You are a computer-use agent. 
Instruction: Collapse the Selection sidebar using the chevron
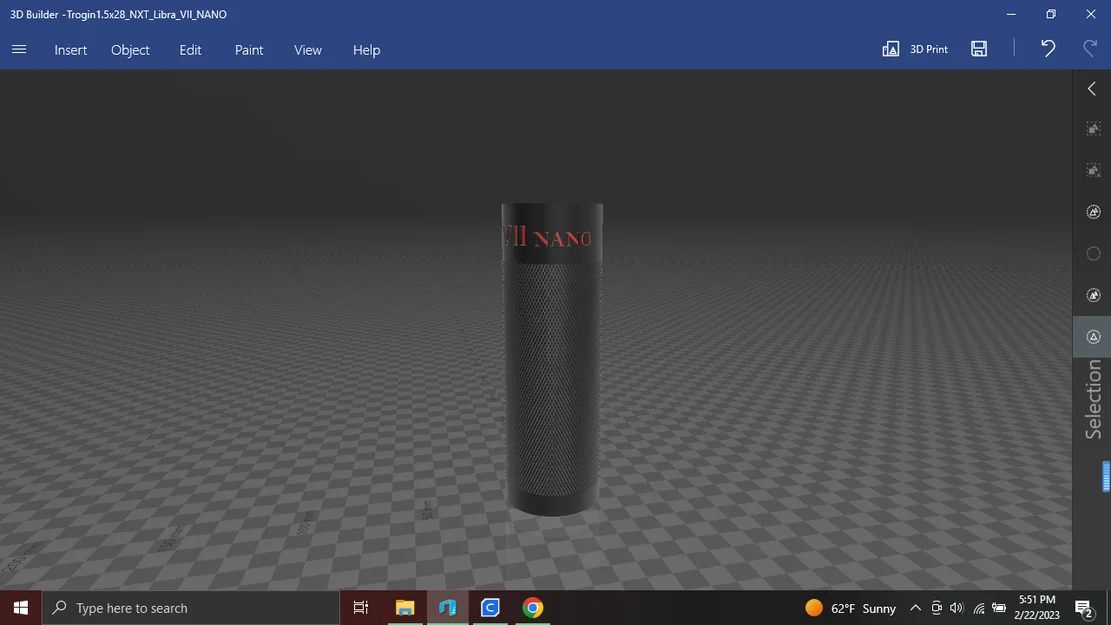(1090, 88)
